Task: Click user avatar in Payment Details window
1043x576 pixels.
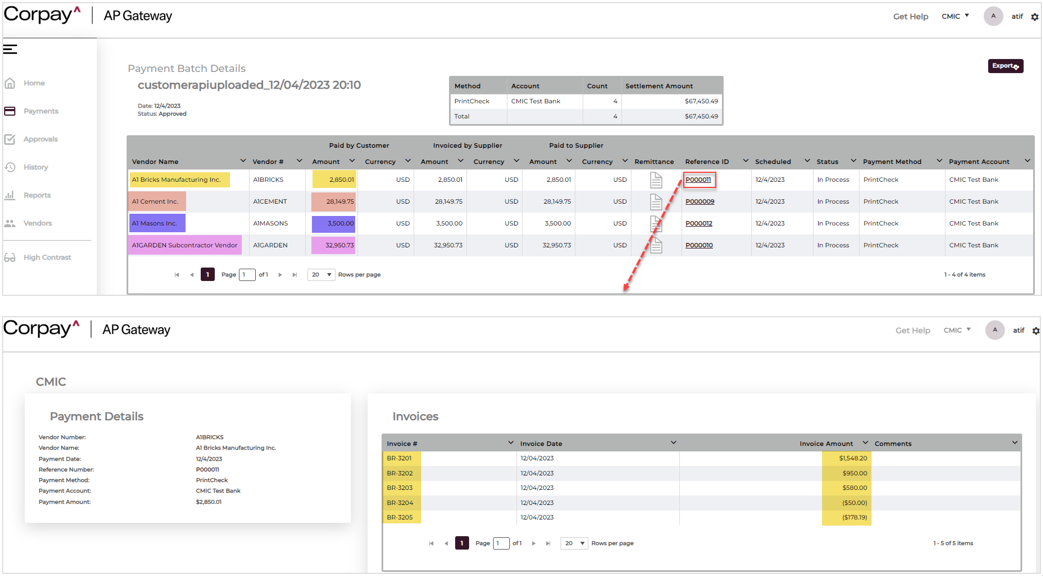Action: pos(994,330)
